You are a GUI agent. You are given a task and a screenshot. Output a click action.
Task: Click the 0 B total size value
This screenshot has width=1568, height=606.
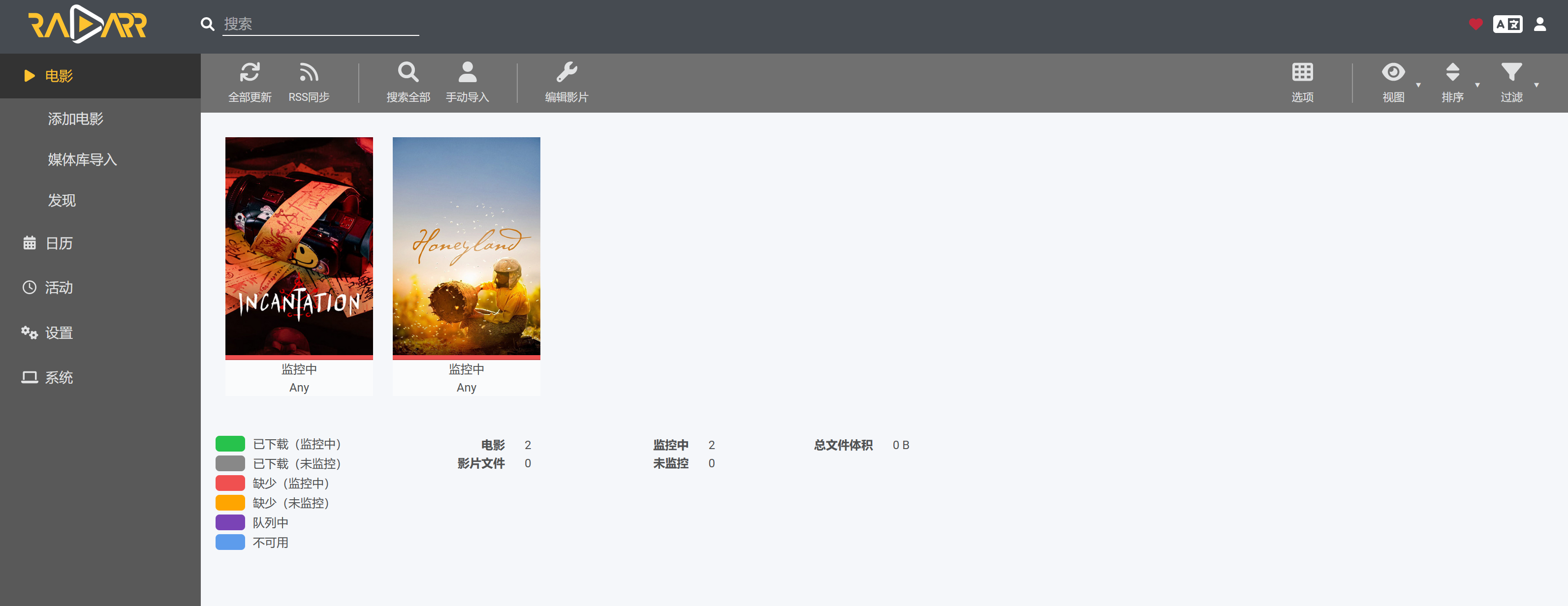(x=901, y=445)
